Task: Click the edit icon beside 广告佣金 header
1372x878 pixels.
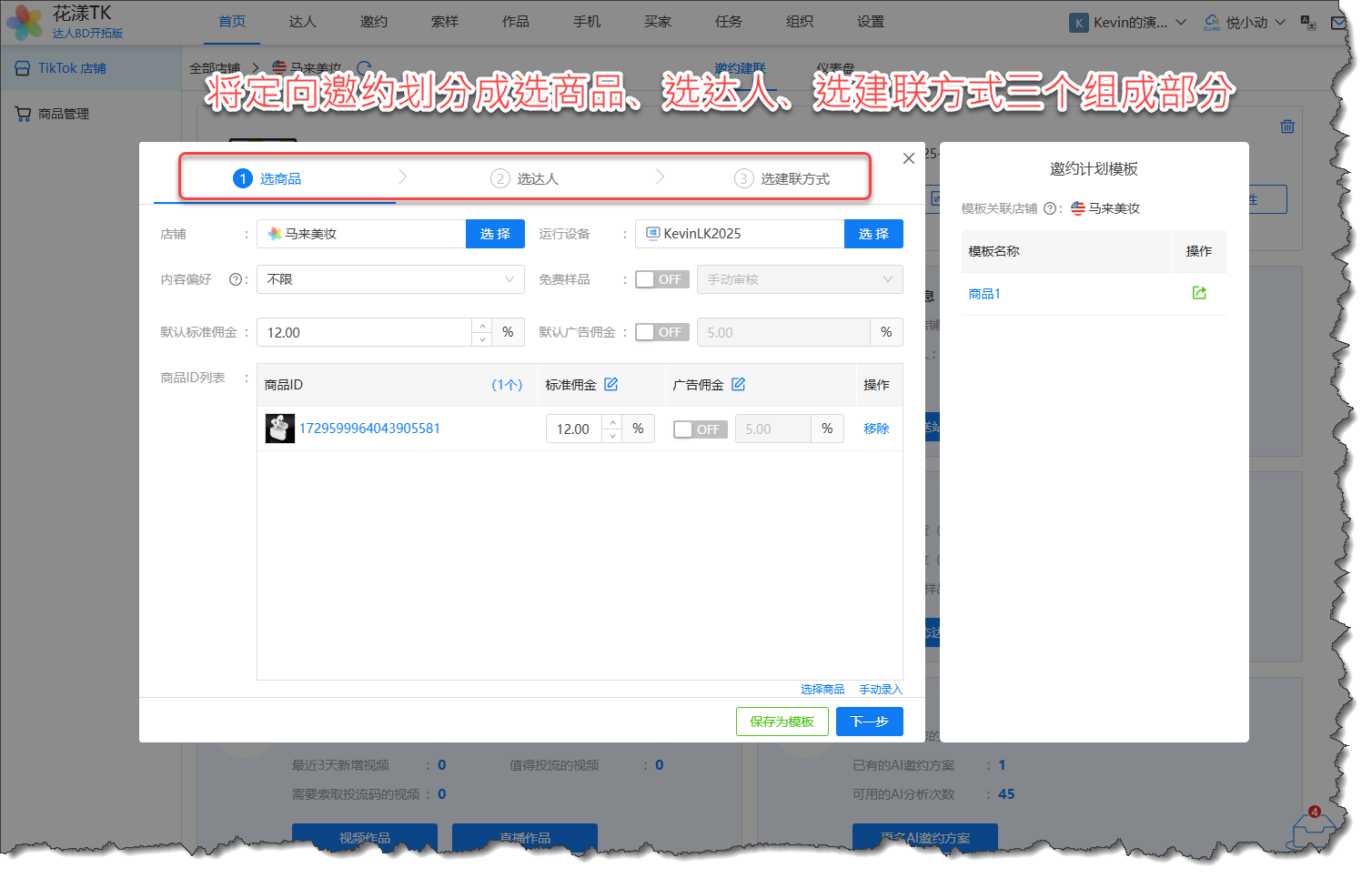Action: pos(739,385)
